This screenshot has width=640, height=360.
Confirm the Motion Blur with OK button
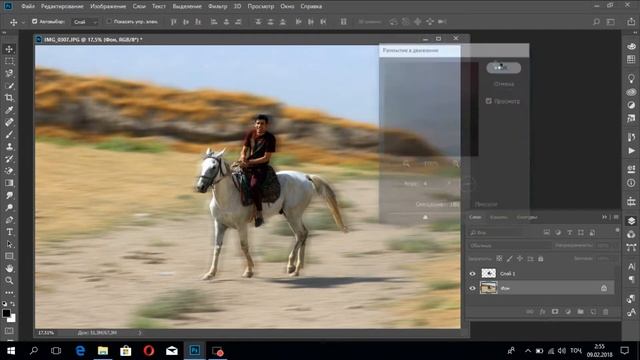[503, 68]
